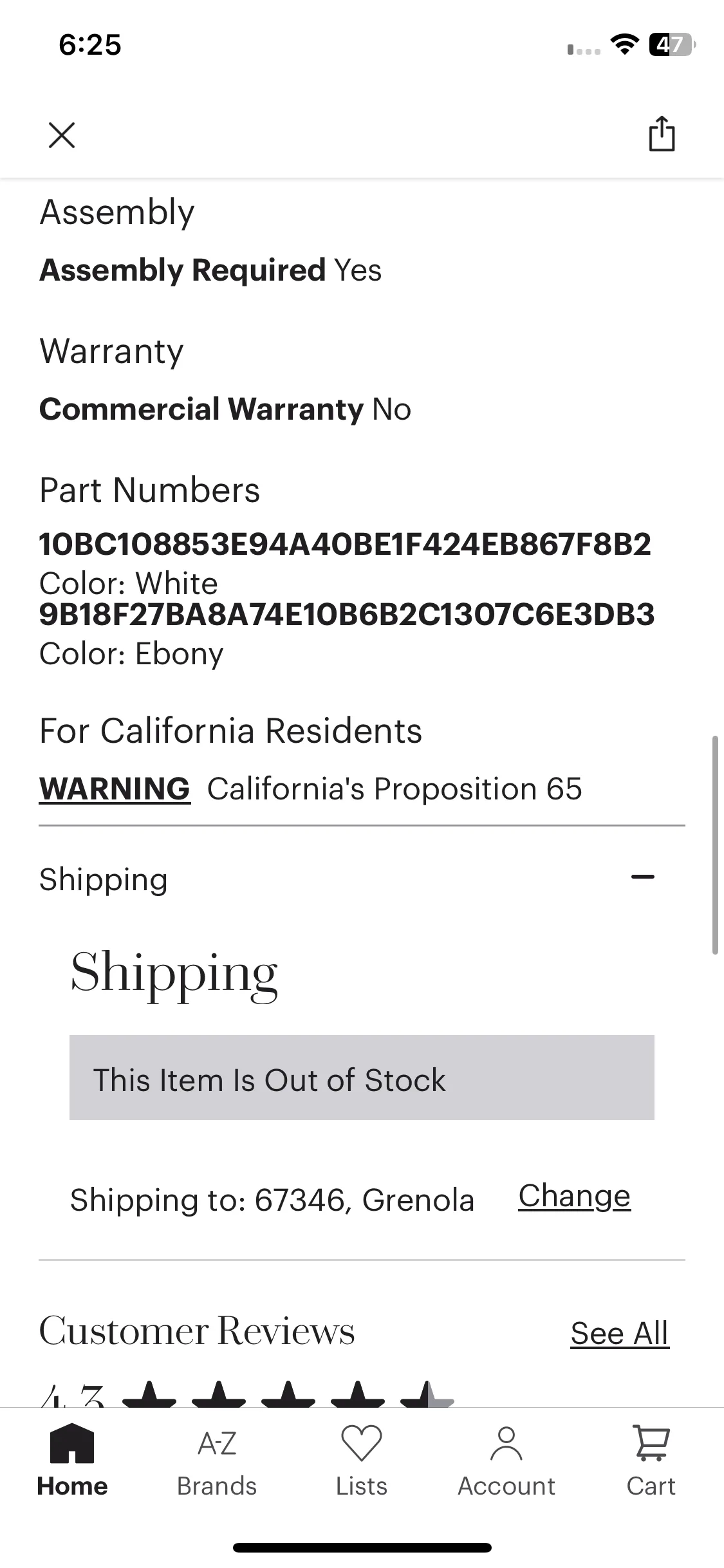The height and width of the screenshot is (1568, 724).
Task: Tap the WARNING Proposition 65 link
Action: [x=115, y=789]
